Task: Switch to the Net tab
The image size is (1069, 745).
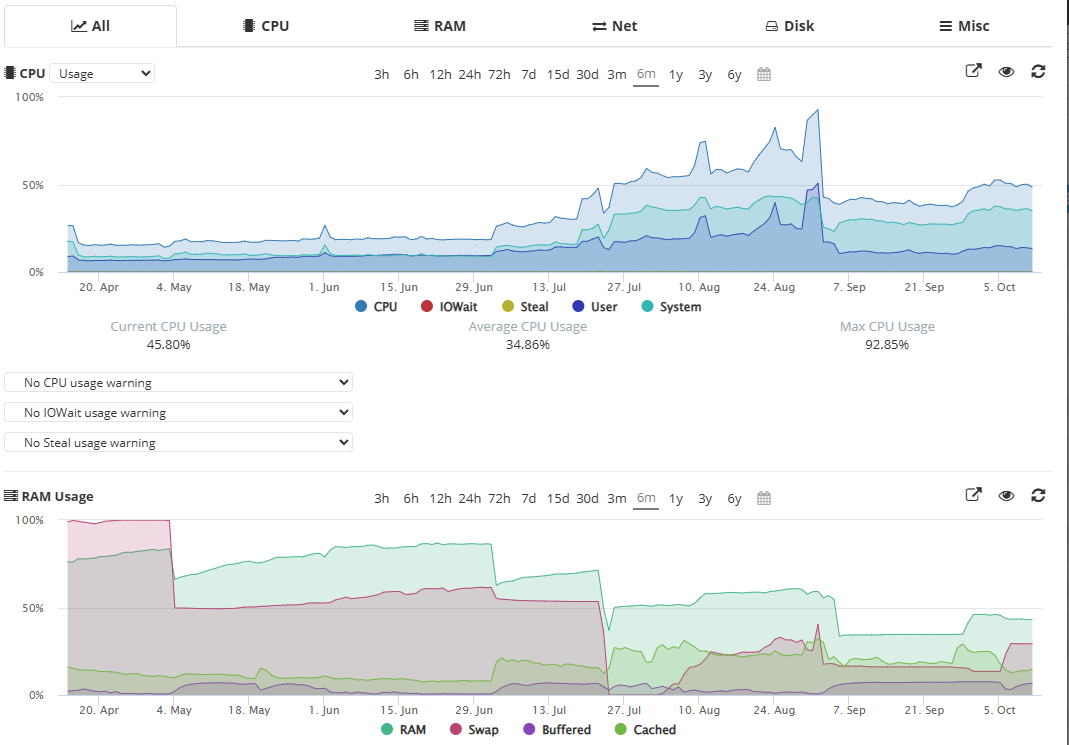Action: click(x=615, y=26)
